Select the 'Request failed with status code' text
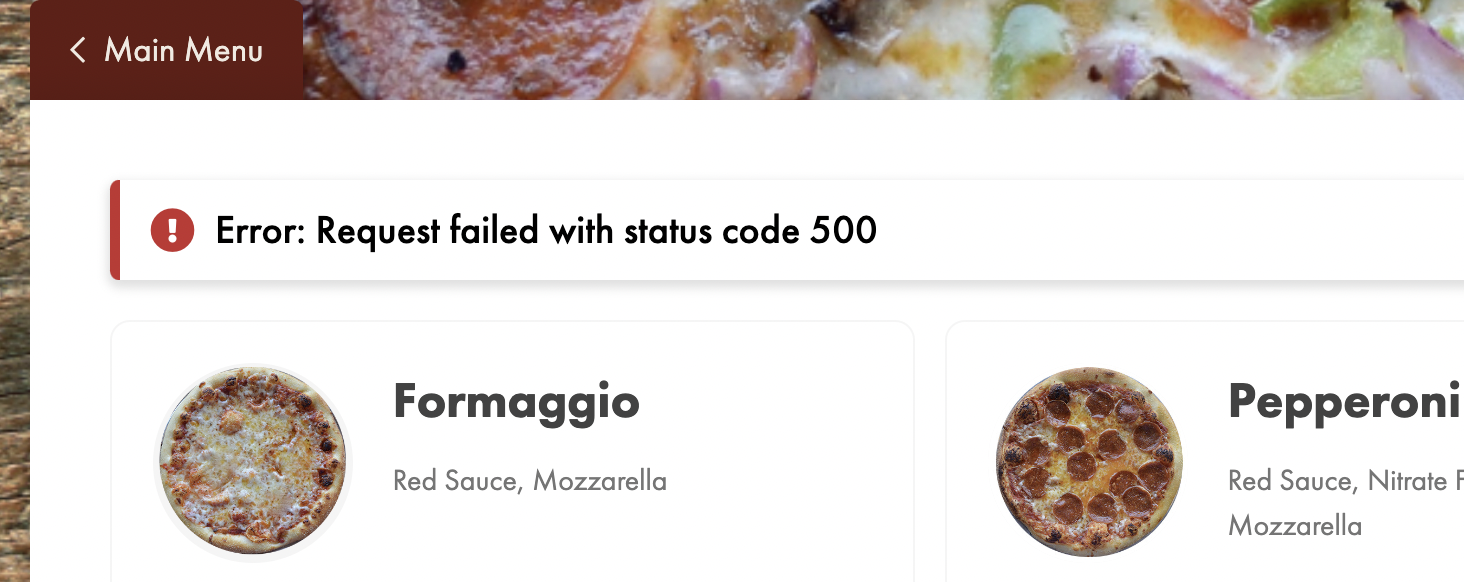Image resolution: width=1464 pixels, height=582 pixels. [x=560, y=231]
